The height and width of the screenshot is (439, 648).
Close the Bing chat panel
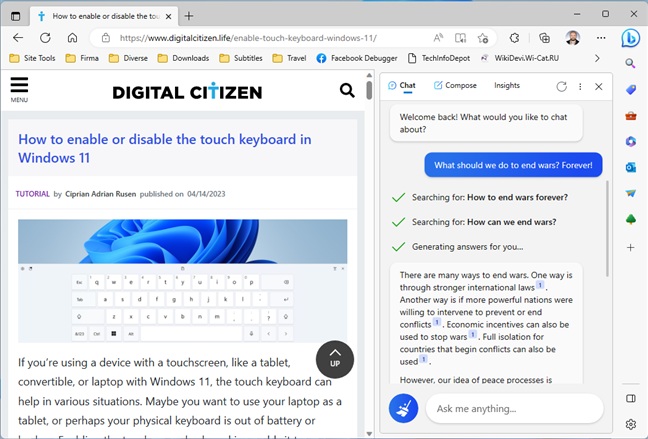pyautogui.click(x=598, y=86)
